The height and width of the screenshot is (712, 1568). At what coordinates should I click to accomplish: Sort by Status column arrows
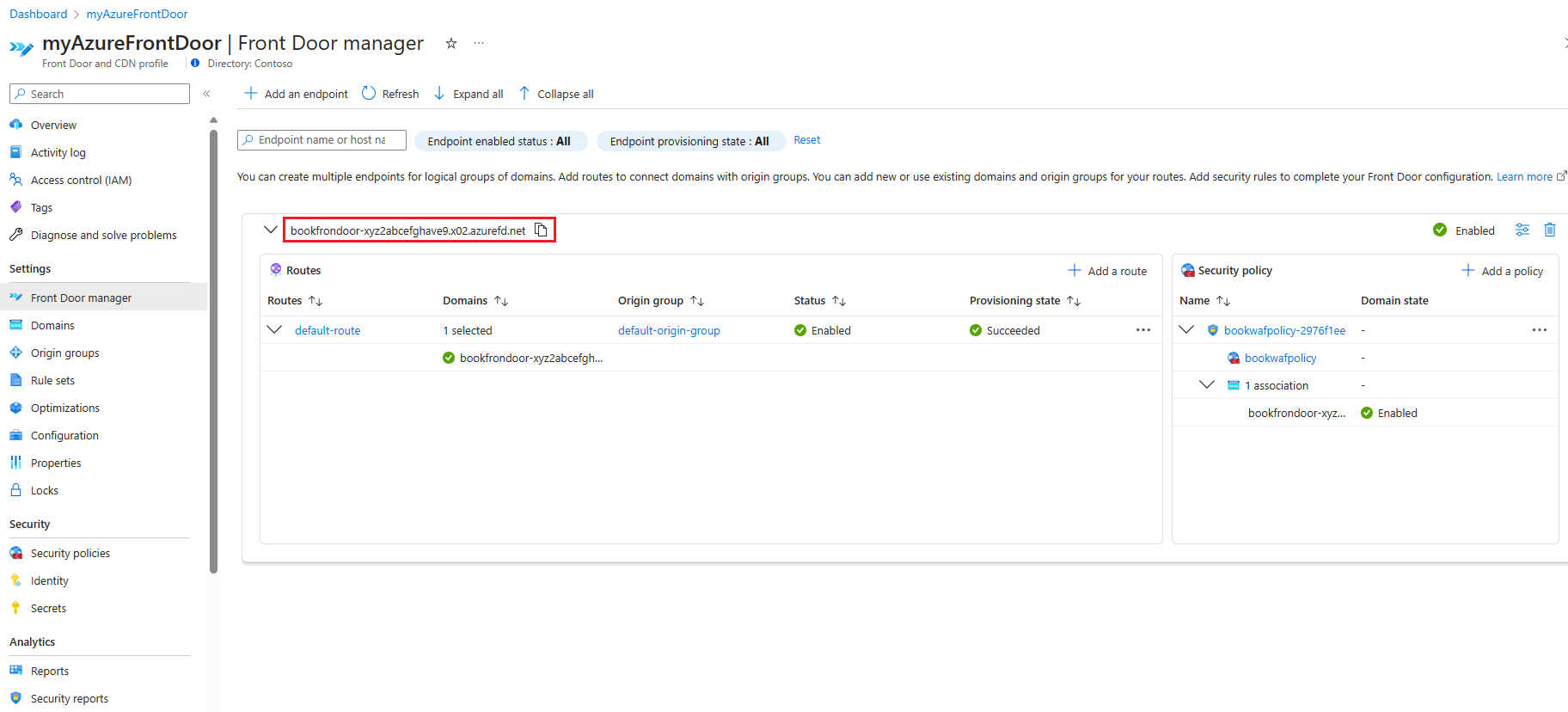point(839,301)
